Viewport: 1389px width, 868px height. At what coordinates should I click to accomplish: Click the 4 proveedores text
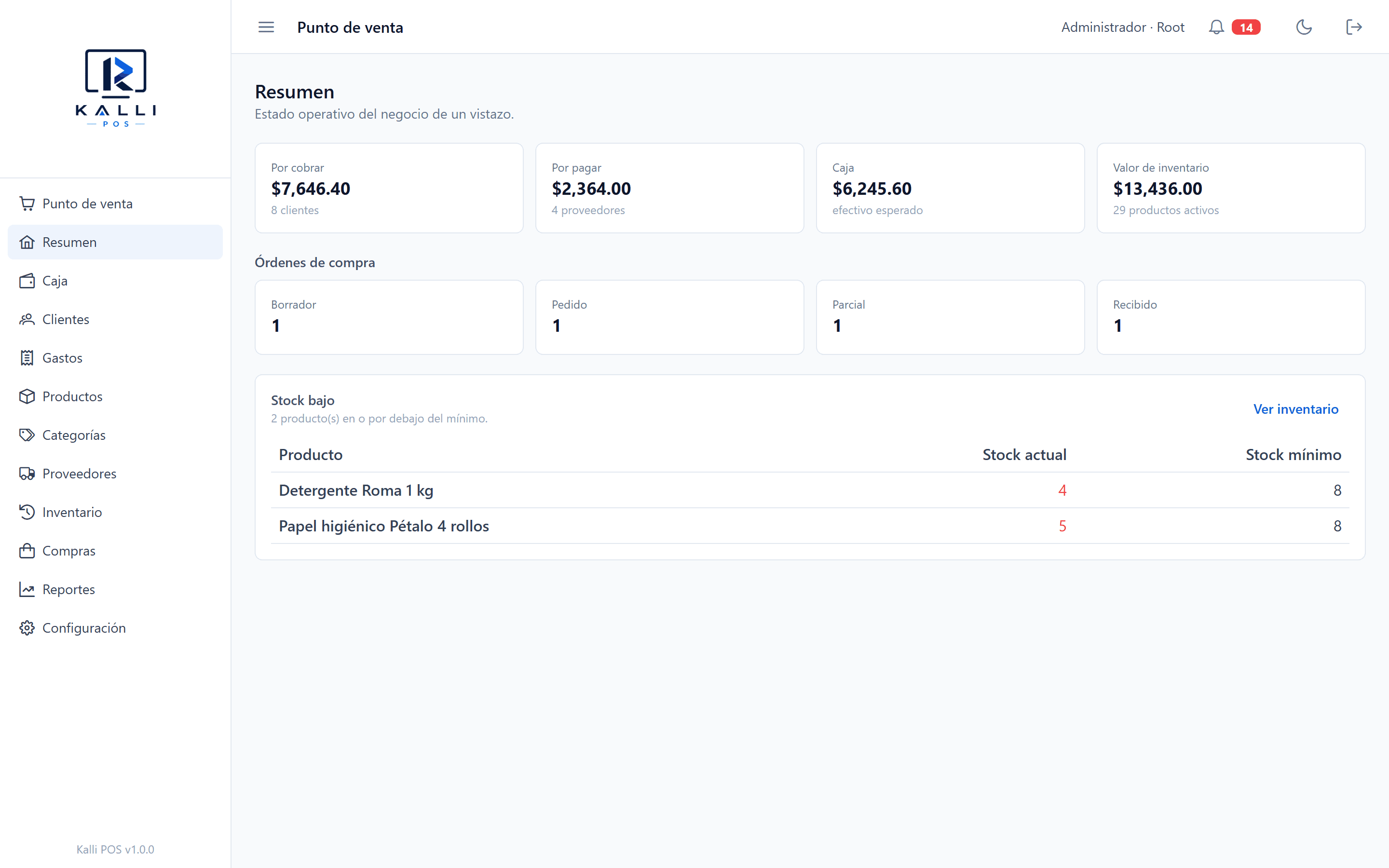[x=588, y=210]
